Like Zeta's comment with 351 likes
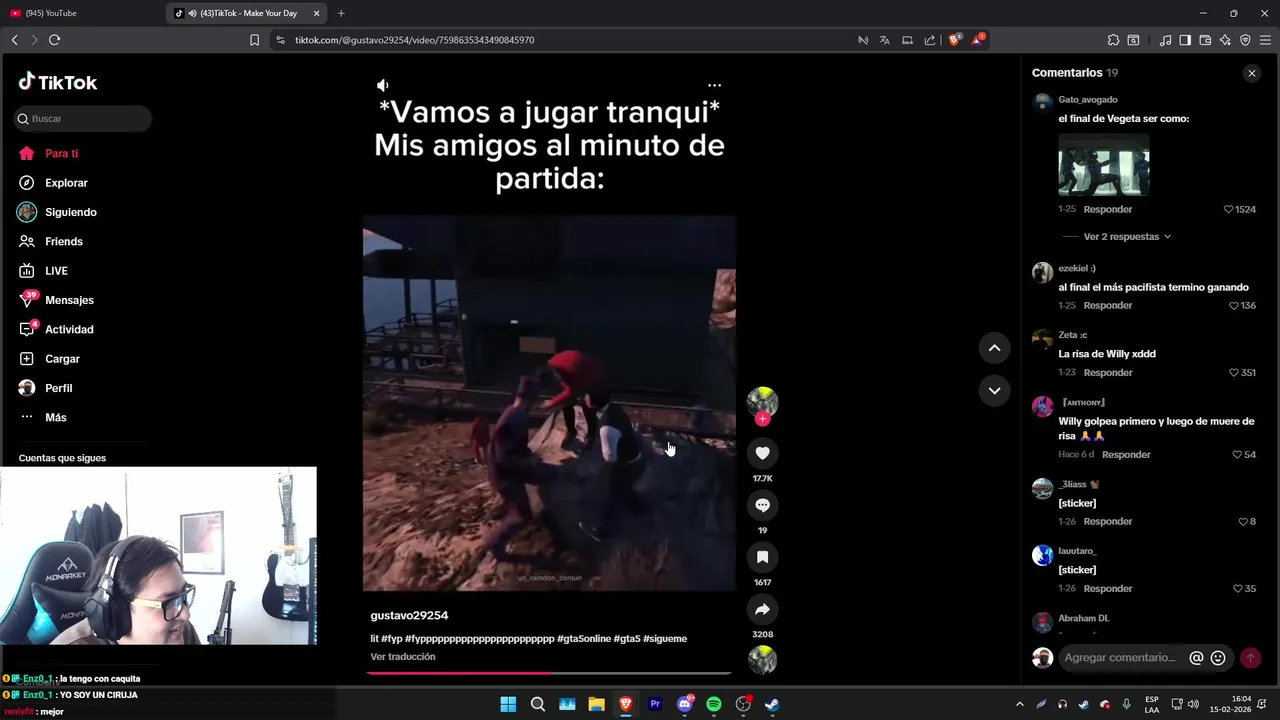This screenshot has width=1280, height=720. [x=1243, y=372]
